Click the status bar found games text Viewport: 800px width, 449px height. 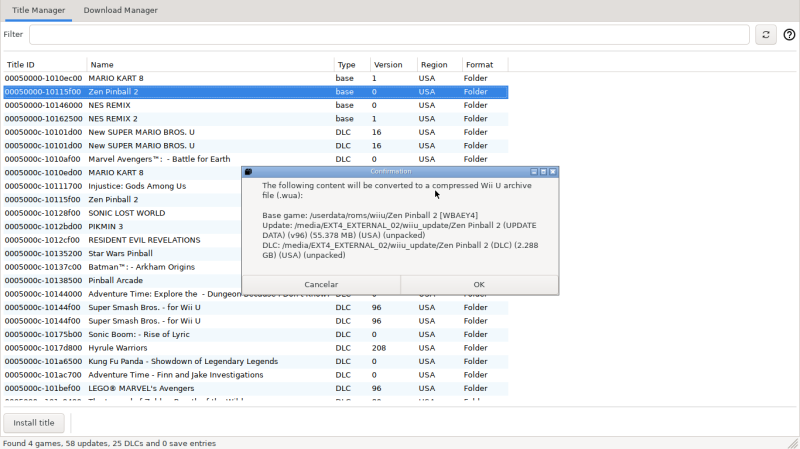(x=110, y=443)
